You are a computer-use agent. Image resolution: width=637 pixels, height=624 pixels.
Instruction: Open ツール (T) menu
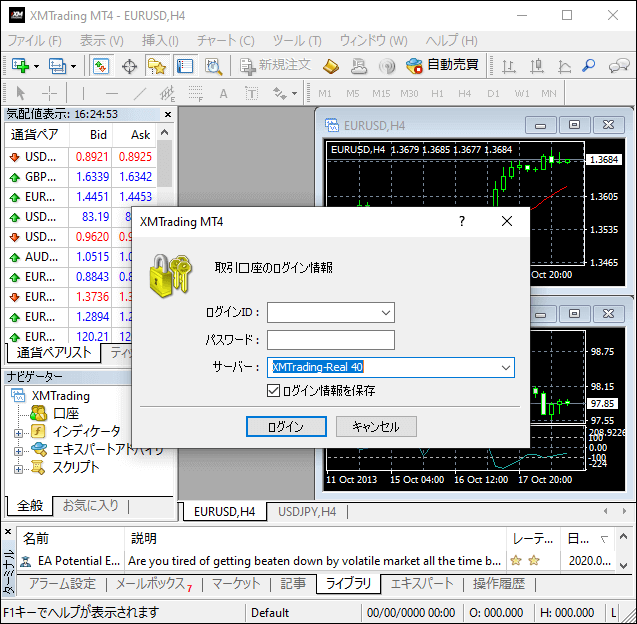pyautogui.click(x=297, y=41)
